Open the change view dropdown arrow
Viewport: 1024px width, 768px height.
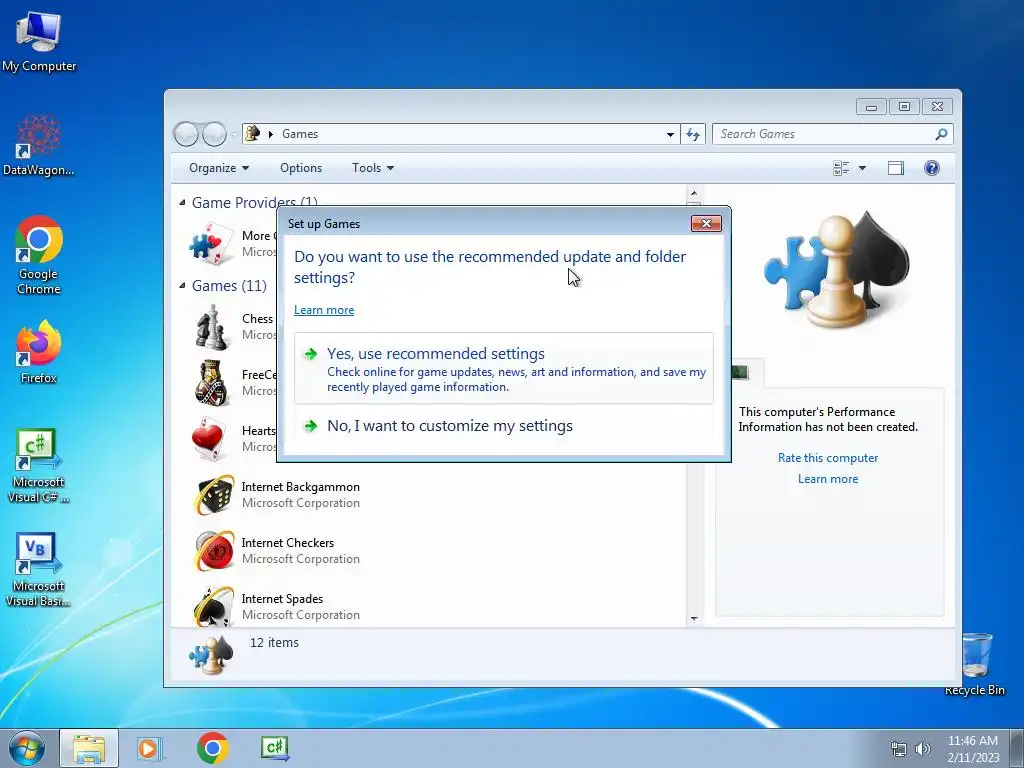[x=862, y=168]
